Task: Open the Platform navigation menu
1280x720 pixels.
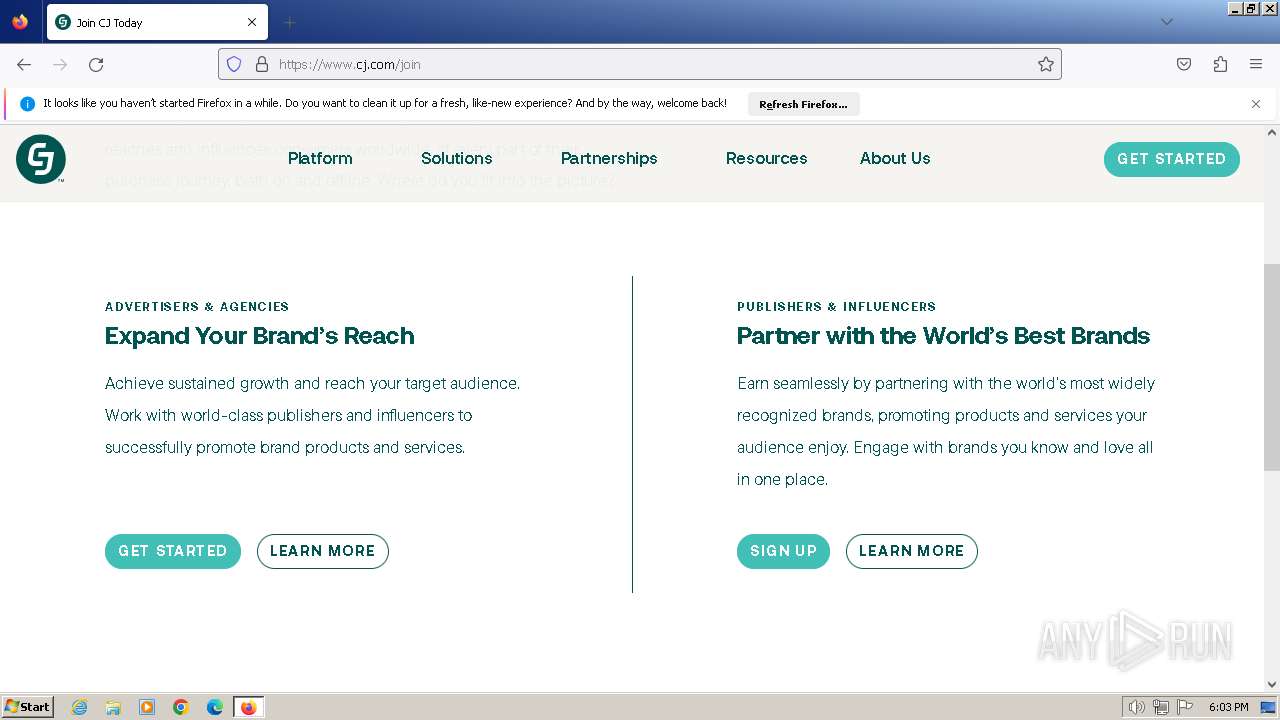Action: pyautogui.click(x=320, y=158)
